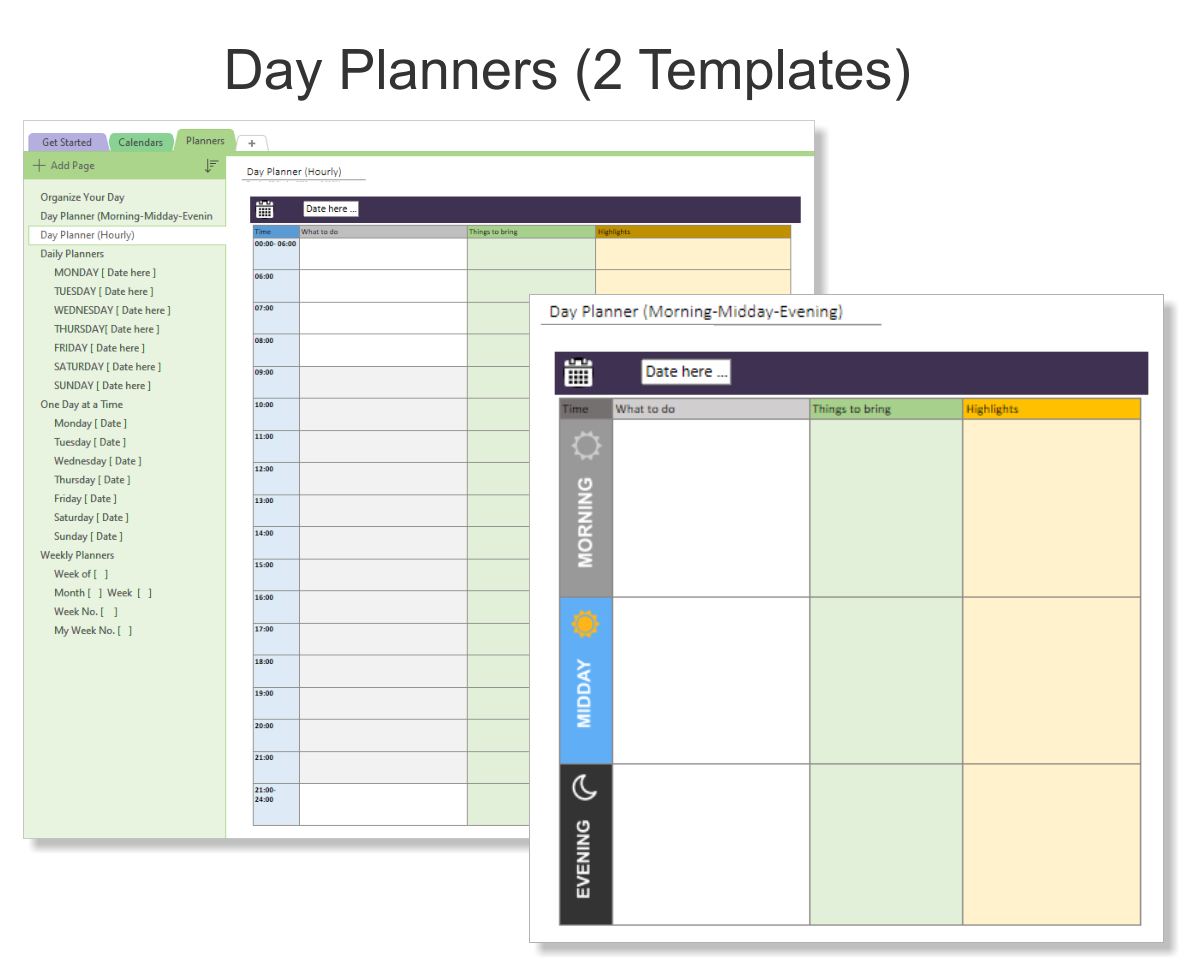Switch to Get Started tab
Screen dimensions: 1200x980
(x=67, y=142)
